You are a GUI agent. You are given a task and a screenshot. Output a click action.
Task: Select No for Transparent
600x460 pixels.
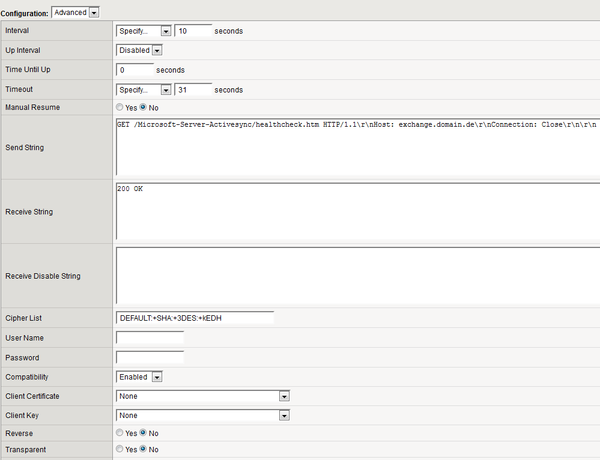click(x=143, y=449)
